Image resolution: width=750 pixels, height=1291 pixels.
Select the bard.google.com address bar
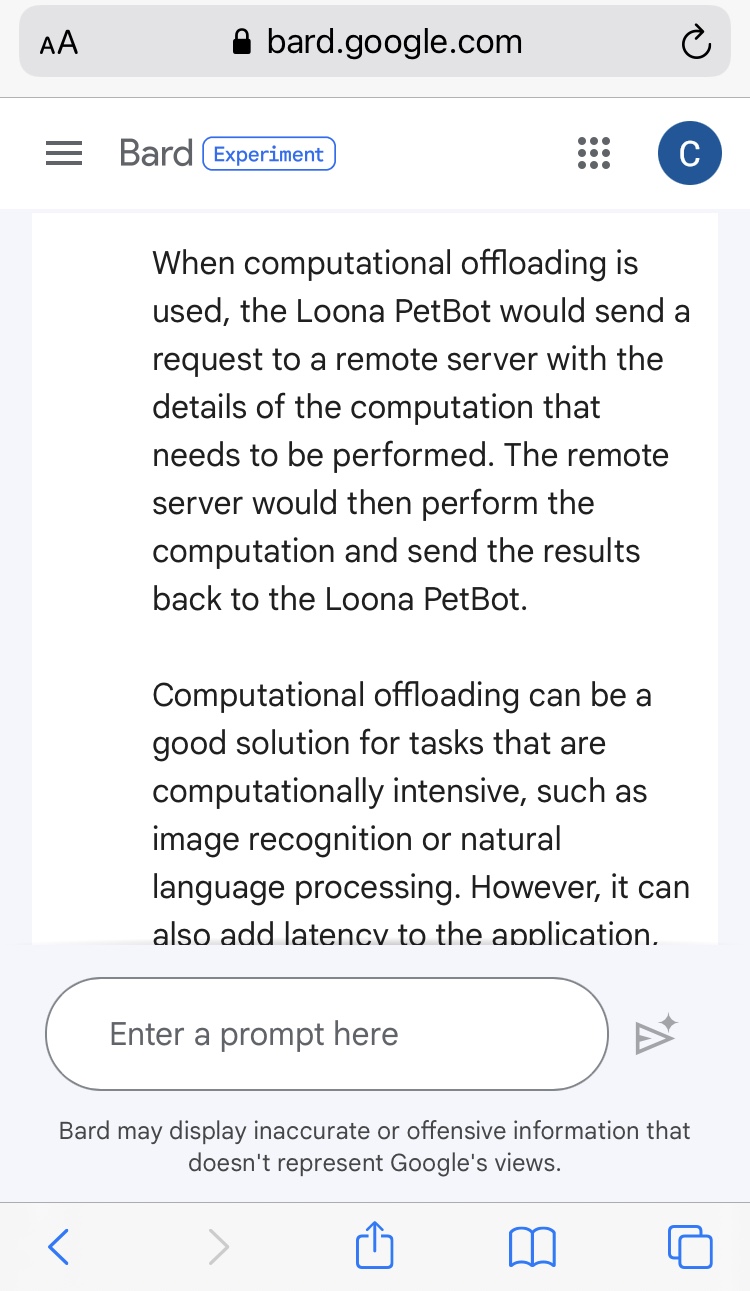click(394, 42)
